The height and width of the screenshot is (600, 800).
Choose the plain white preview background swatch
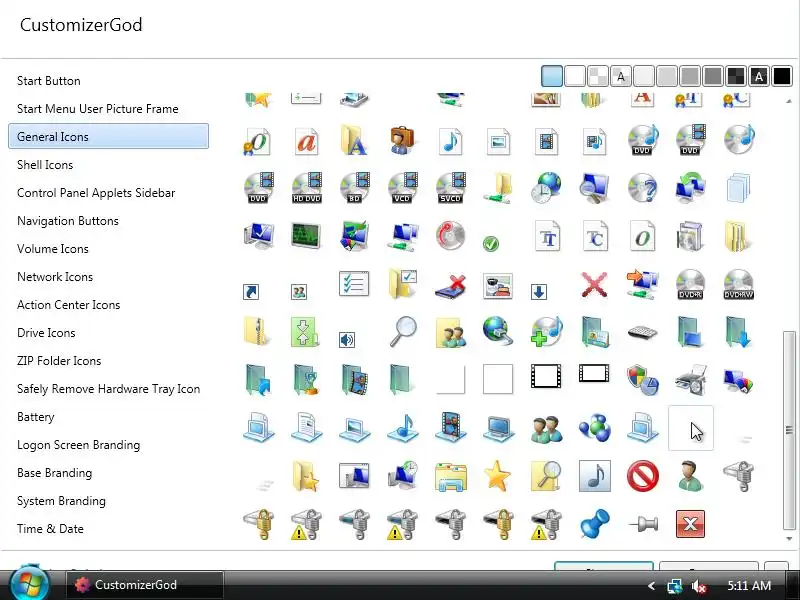click(574, 77)
